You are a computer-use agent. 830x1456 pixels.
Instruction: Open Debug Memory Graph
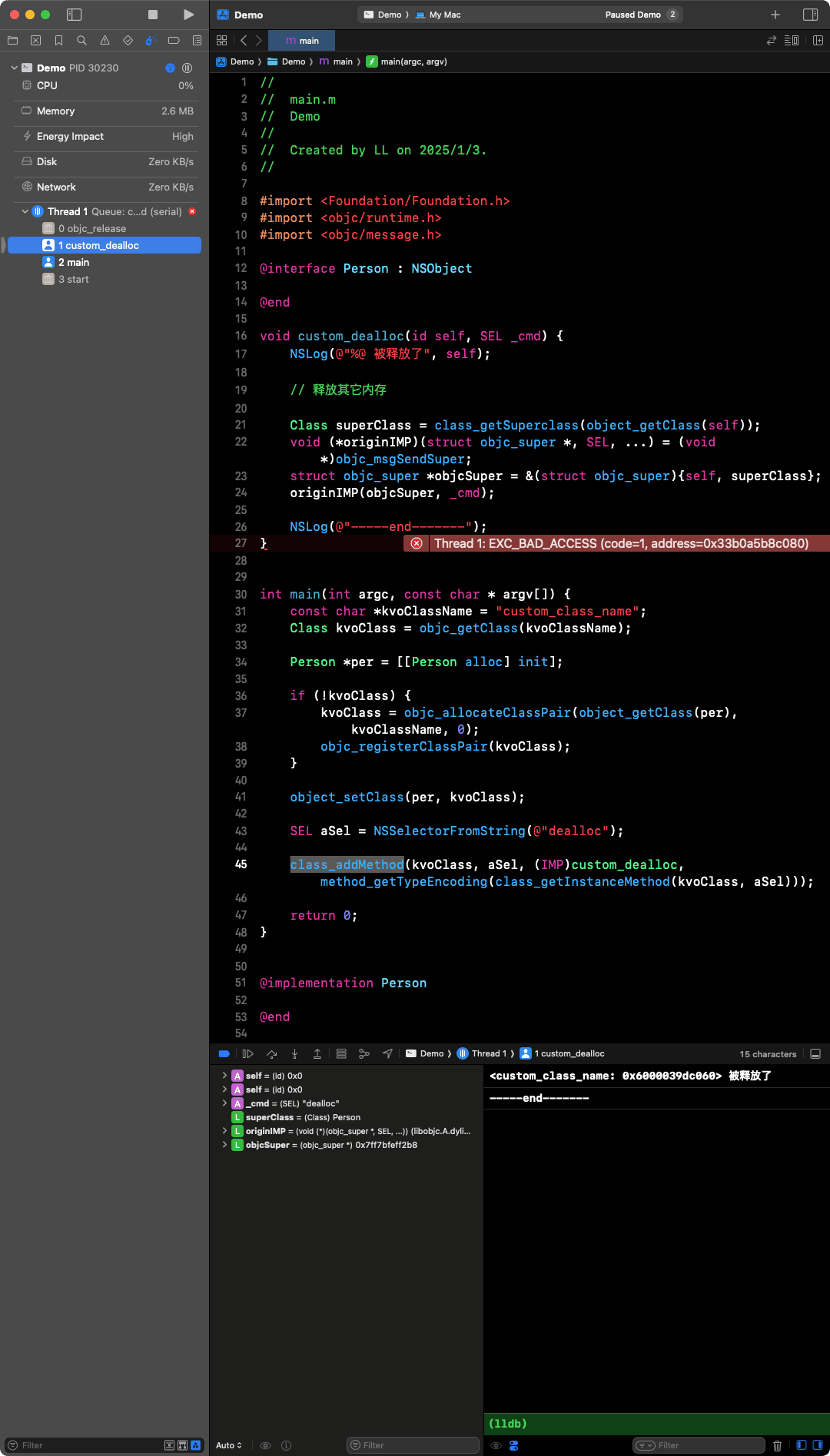coord(364,1053)
